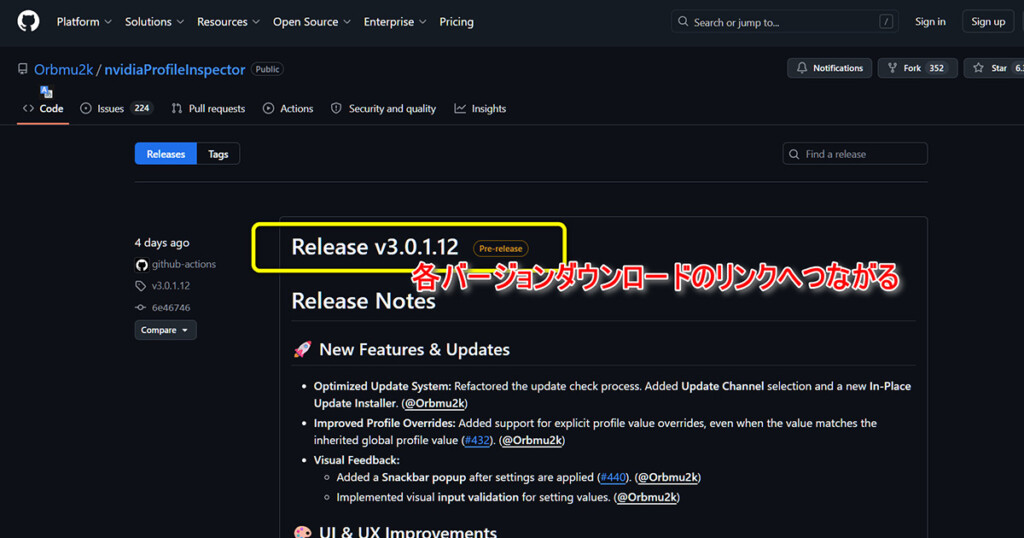
Task: Focus the Search or jump to field
Action: coord(784,22)
